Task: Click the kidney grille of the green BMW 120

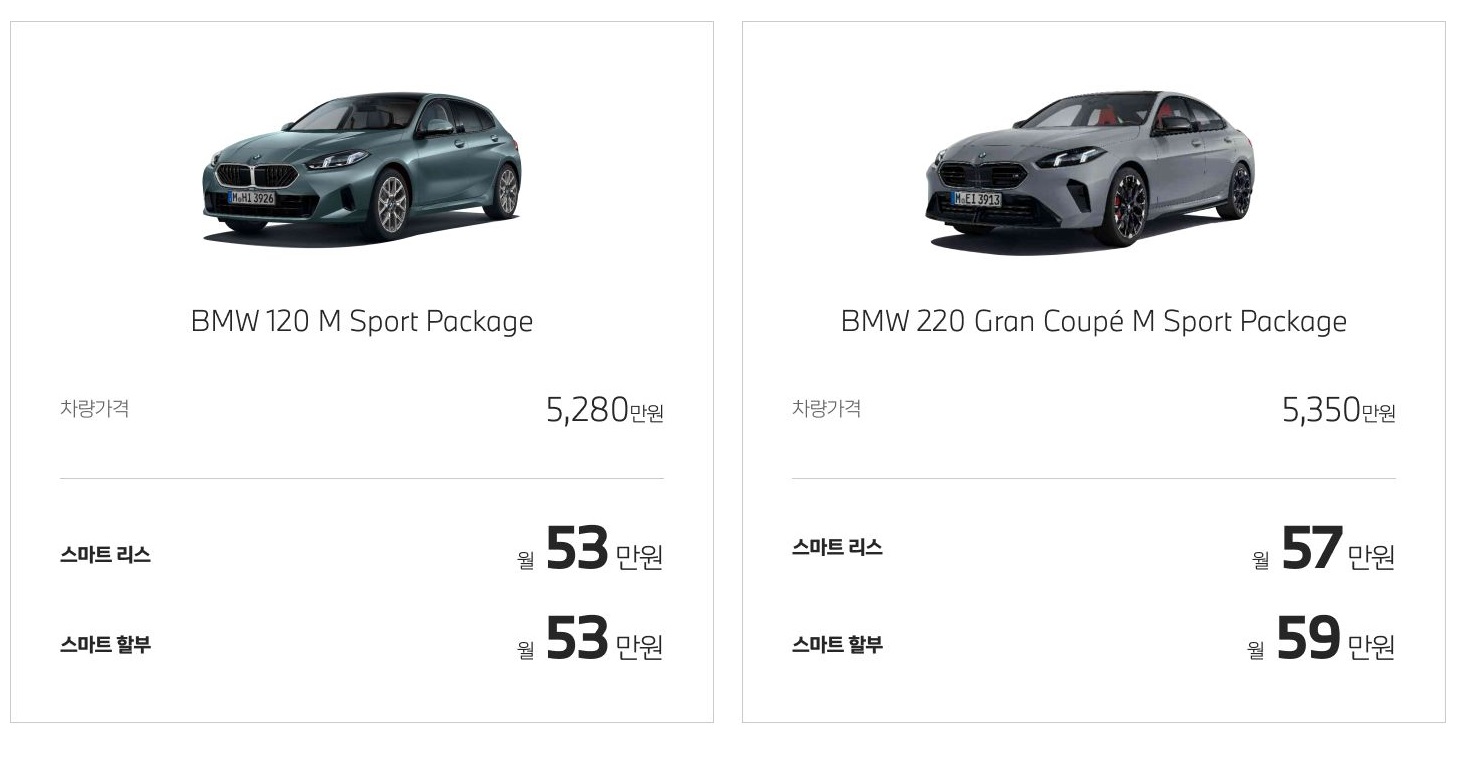Action: pos(257,175)
